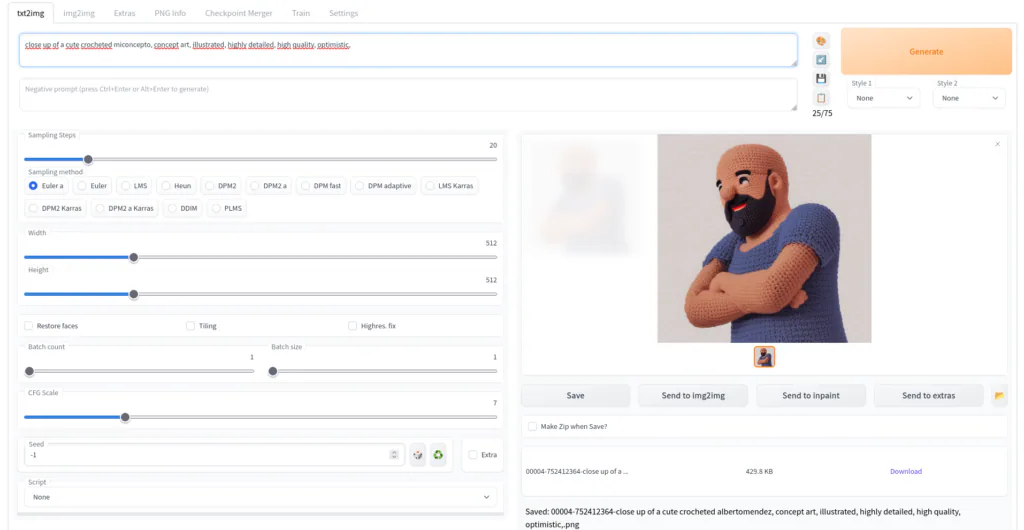This screenshot has height=530, width=1024.
Task: Open the Settings tab
Action: (344, 13)
